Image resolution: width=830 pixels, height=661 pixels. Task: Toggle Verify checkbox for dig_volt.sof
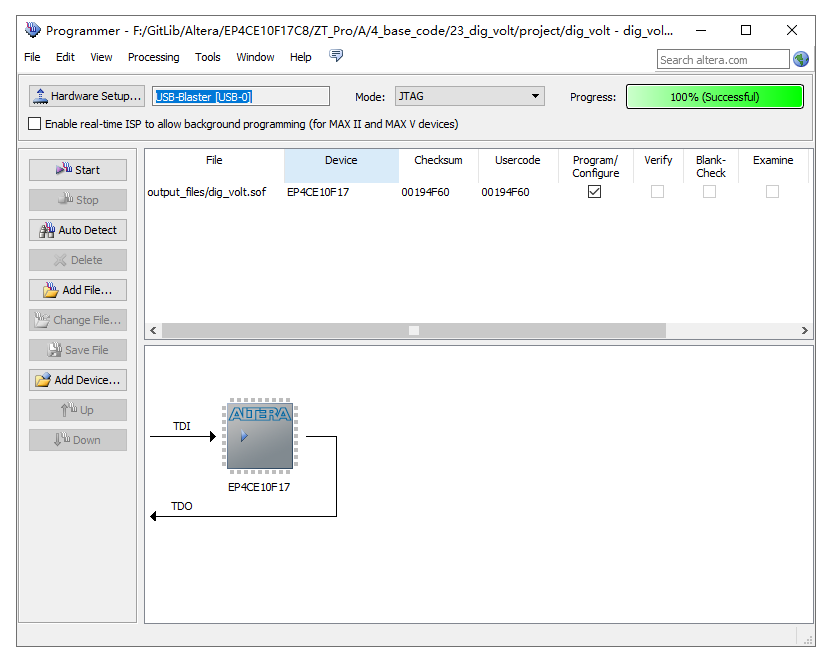tap(657, 192)
